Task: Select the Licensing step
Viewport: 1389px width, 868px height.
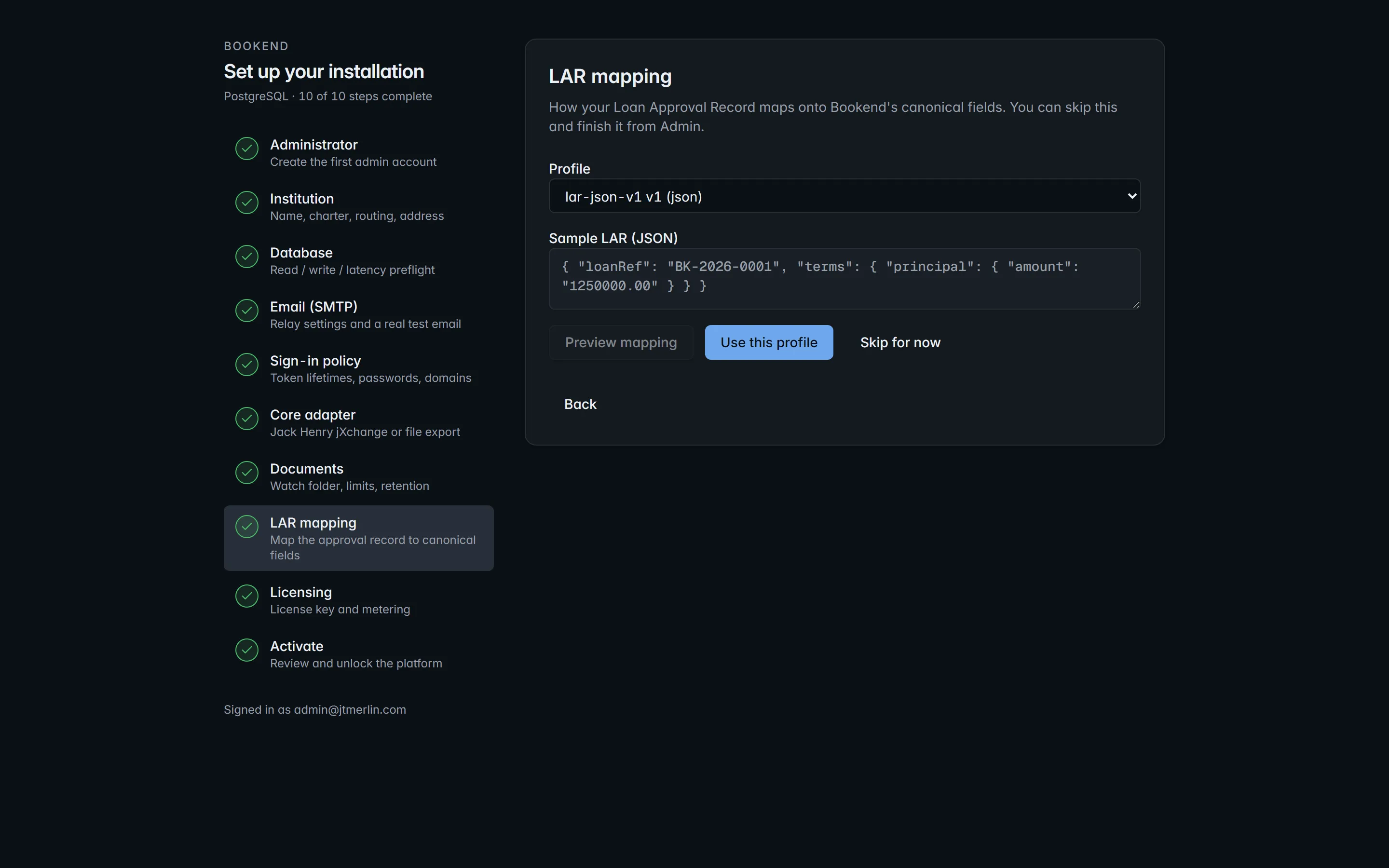Action: tap(358, 600)
